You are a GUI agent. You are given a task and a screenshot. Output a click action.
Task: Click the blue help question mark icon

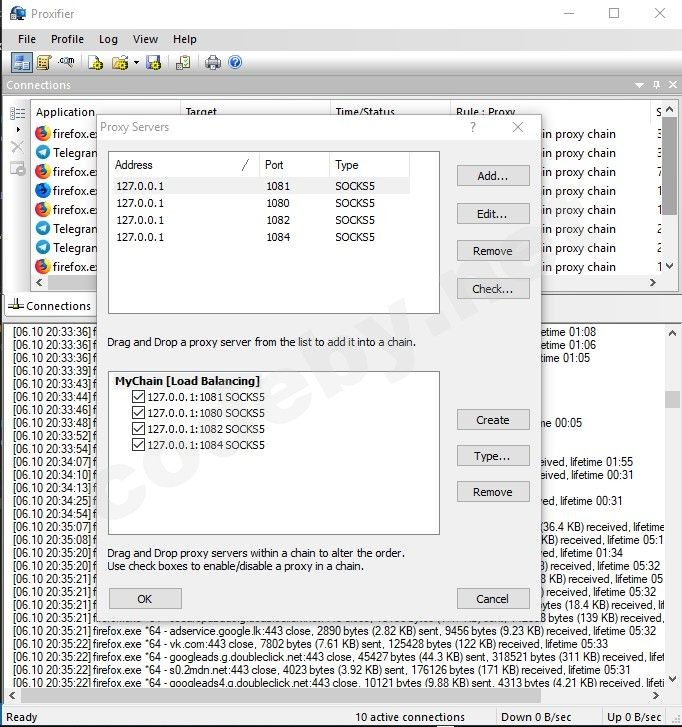coord(235,62)
